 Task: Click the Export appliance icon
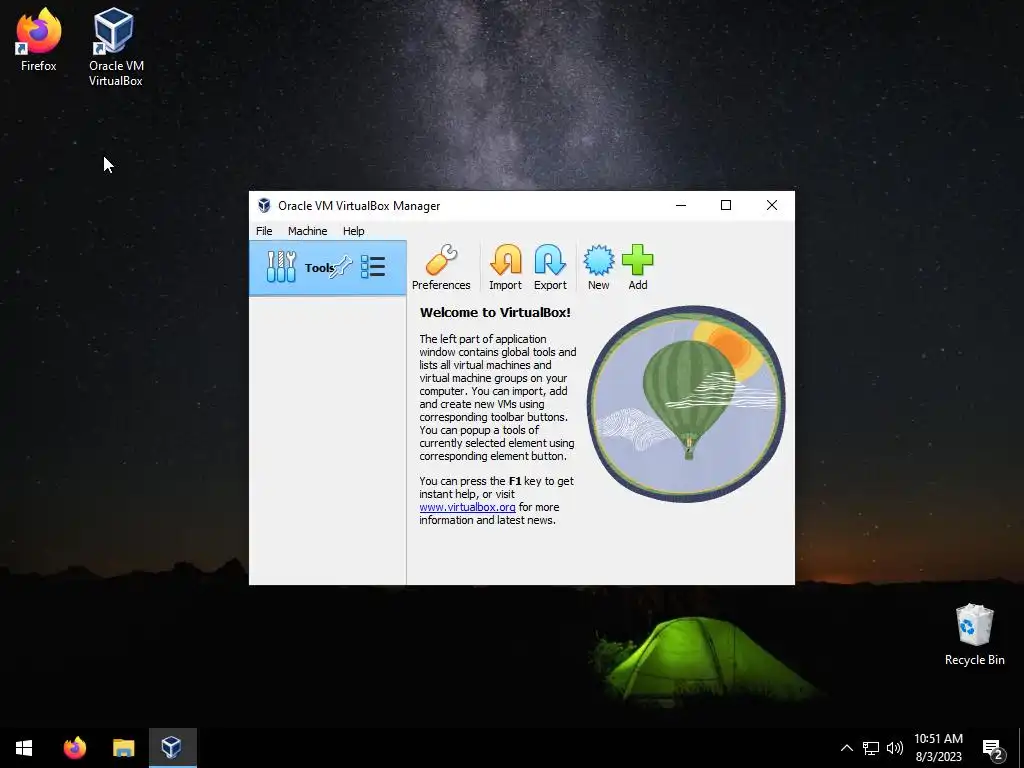pyautogui.click(x=550, y=268)
